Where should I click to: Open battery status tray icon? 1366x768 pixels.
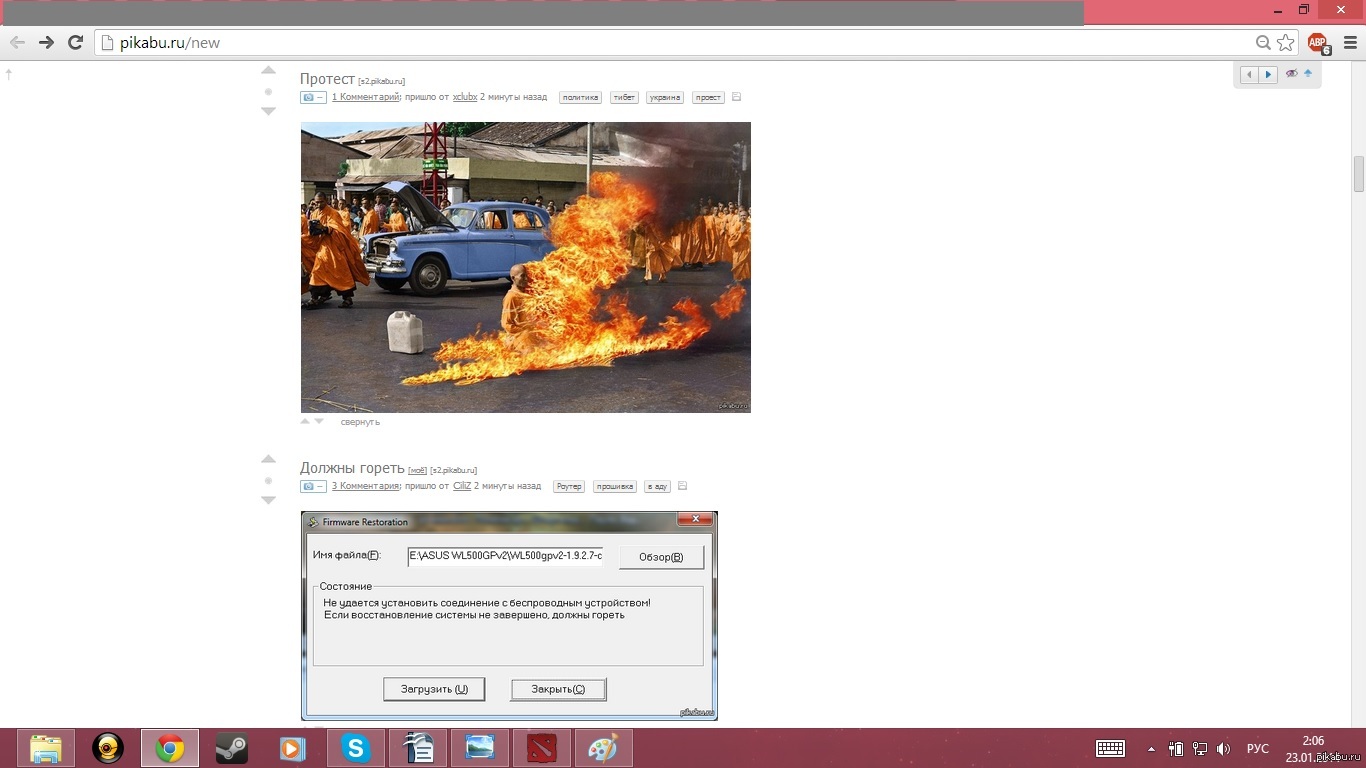(x=1176, y=749)
